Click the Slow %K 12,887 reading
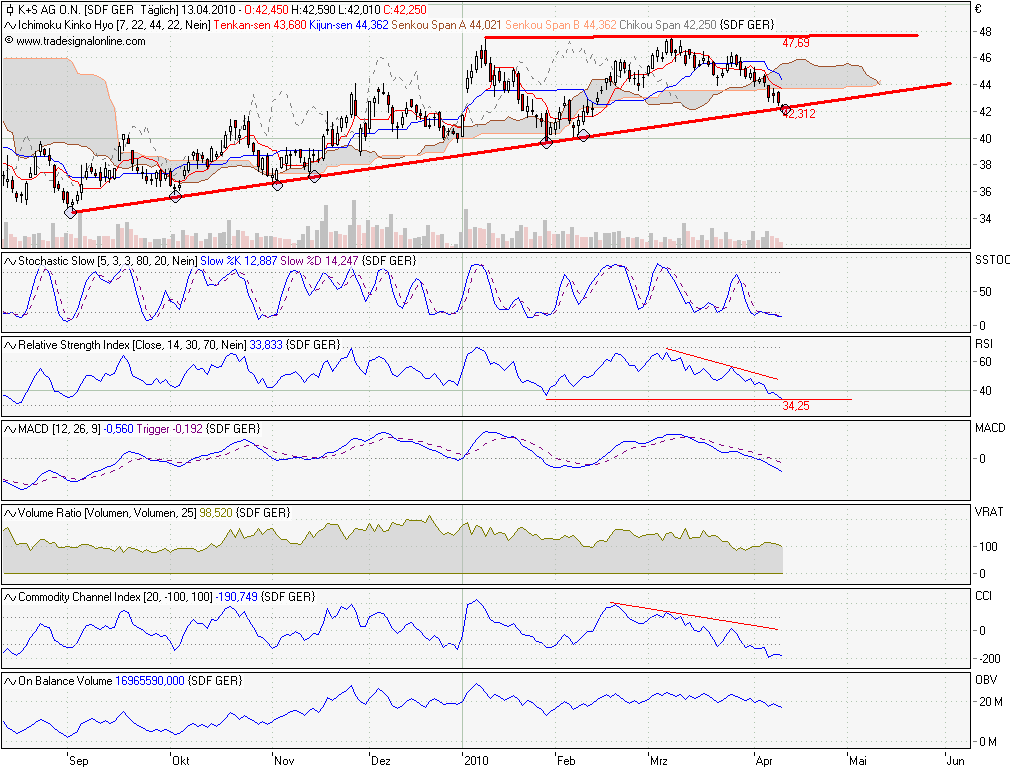The width and height of the screenshot is (1024, 768). tap(239, 261)
